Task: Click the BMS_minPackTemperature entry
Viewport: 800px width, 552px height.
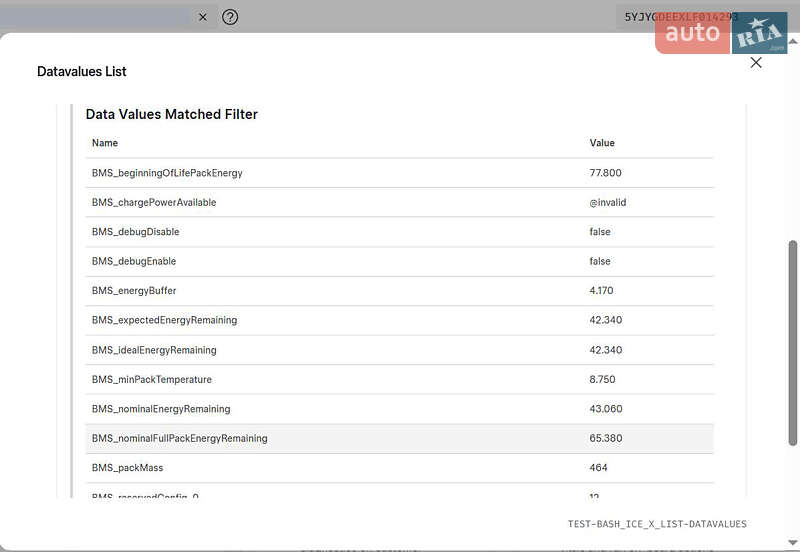Action: tap(152, 380)
